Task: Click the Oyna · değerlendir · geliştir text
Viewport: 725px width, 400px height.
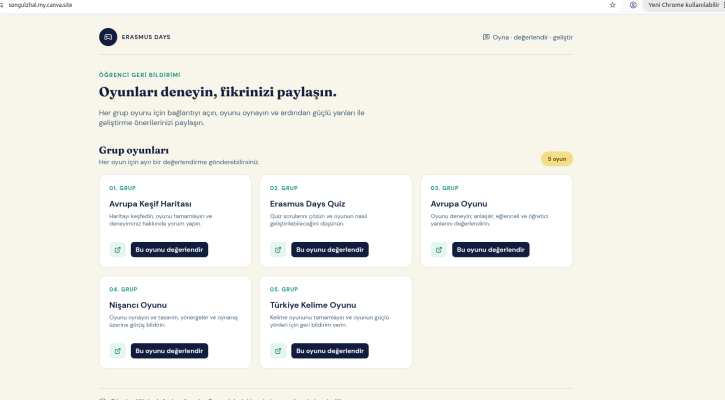Action: pos(533,37)
